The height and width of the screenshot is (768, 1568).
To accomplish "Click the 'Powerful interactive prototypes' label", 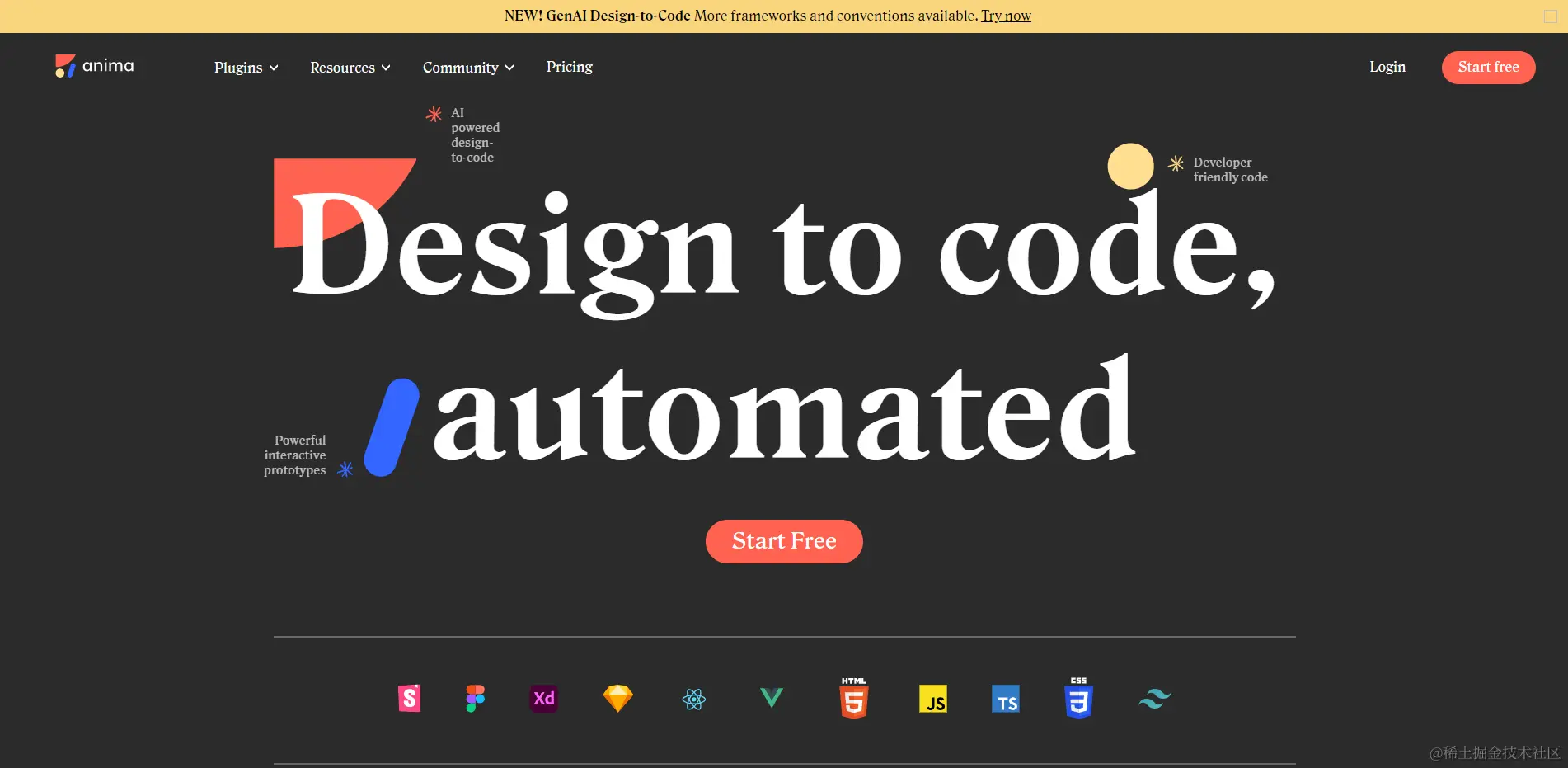I will pos(295,455).
